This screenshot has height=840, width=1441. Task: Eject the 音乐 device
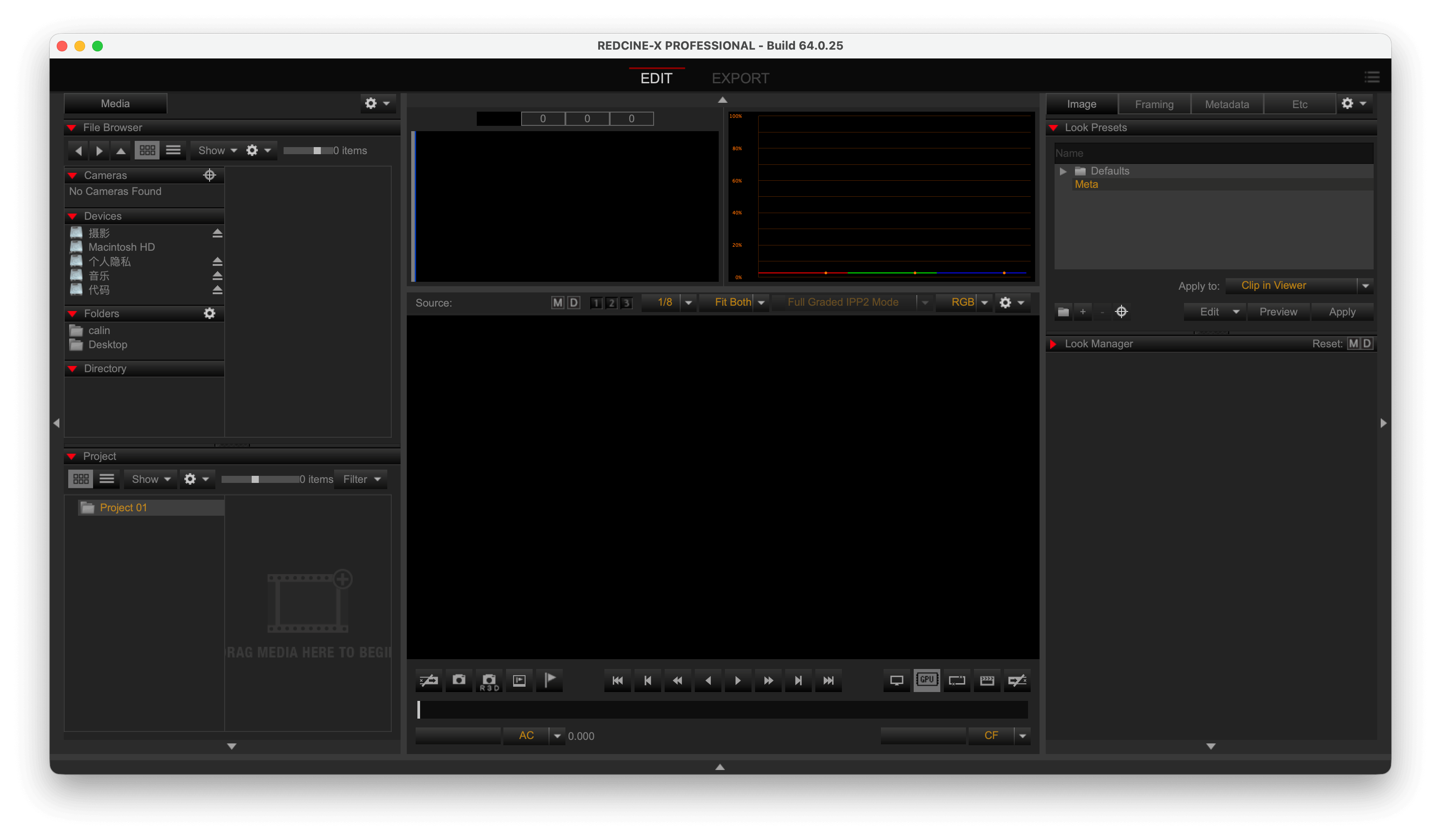click(217, 276)
